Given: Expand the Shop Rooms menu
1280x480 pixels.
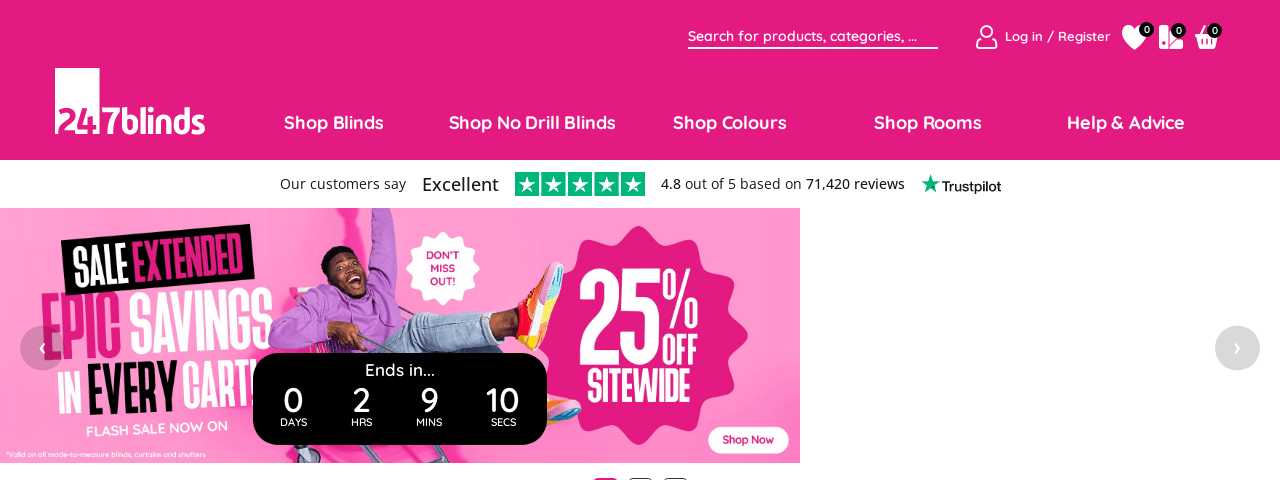Looking at the screenshot, I should [928, 123].
